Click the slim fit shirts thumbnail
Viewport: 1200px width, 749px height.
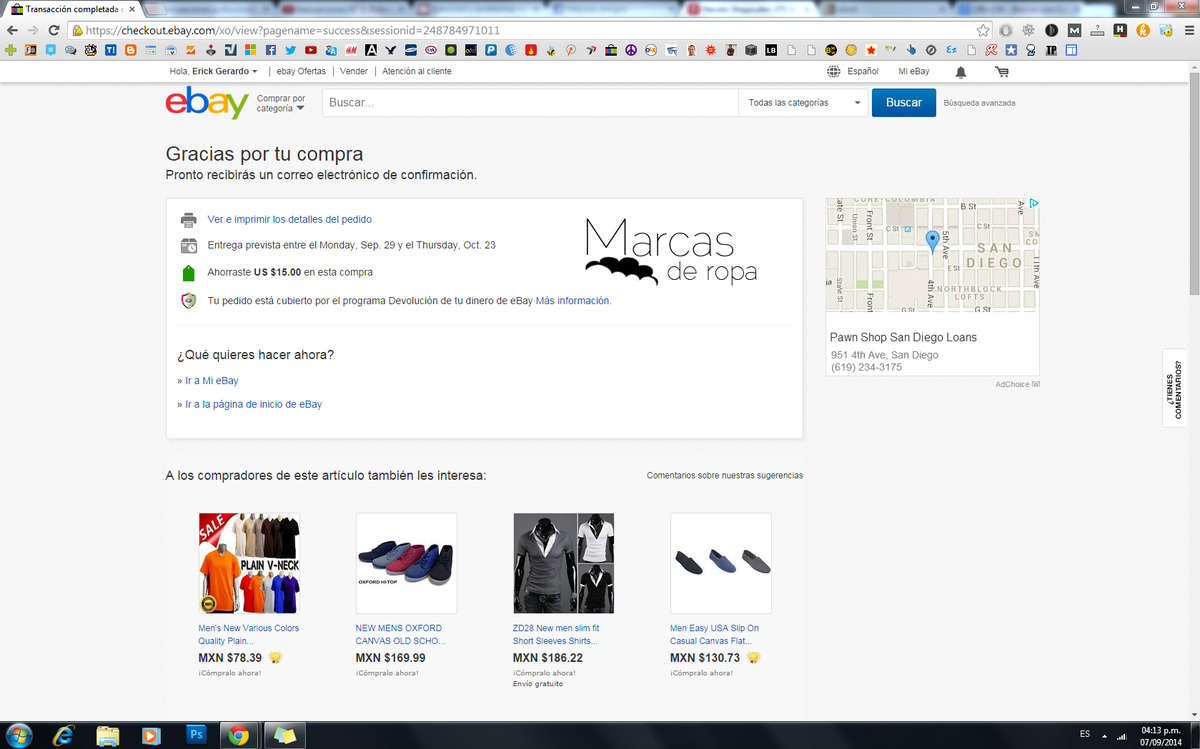563,563
